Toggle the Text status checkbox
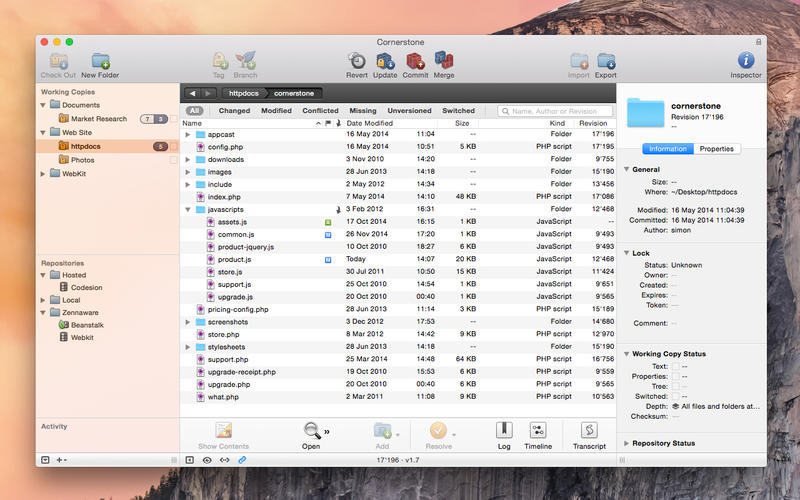The height and width of the screenshot is (500, 800). click(x=676, y=366)
